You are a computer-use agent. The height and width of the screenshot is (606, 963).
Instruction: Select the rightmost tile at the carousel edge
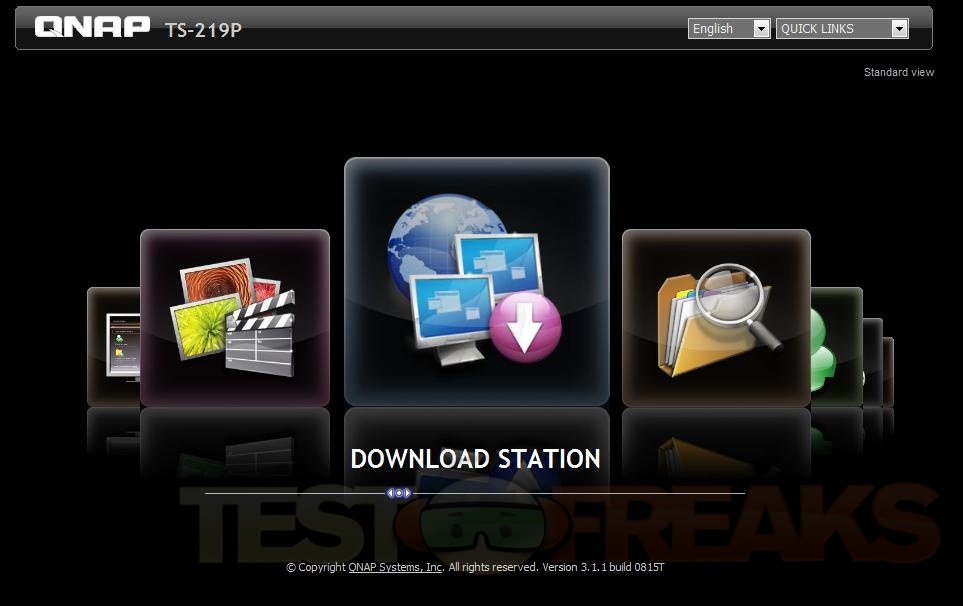pos(888,371)
